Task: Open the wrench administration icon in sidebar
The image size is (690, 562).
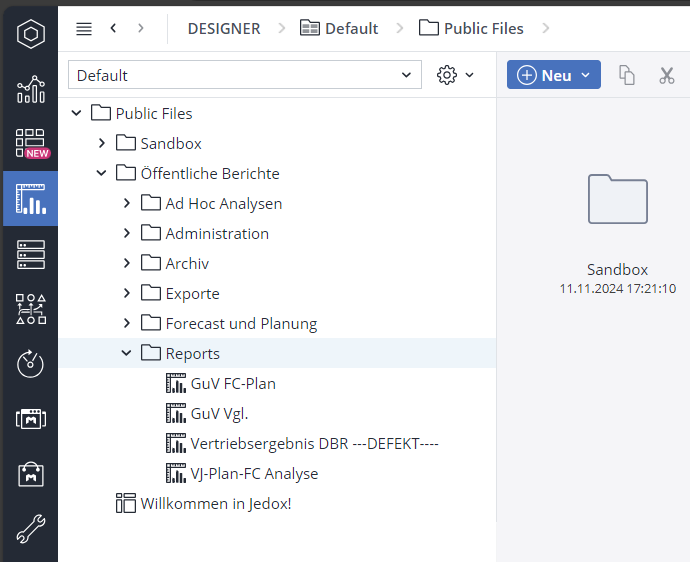Action: tap(30, 529)
